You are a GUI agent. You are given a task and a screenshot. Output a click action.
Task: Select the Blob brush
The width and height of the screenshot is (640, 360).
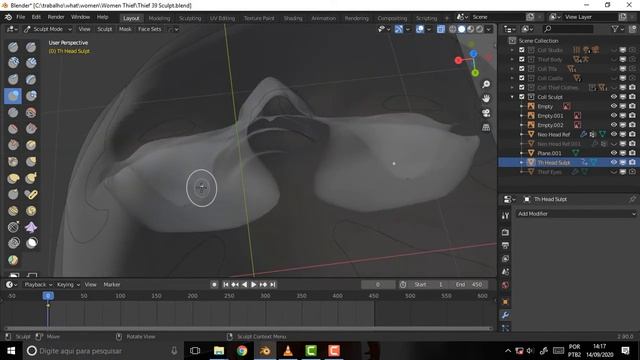tap(31, 96)
